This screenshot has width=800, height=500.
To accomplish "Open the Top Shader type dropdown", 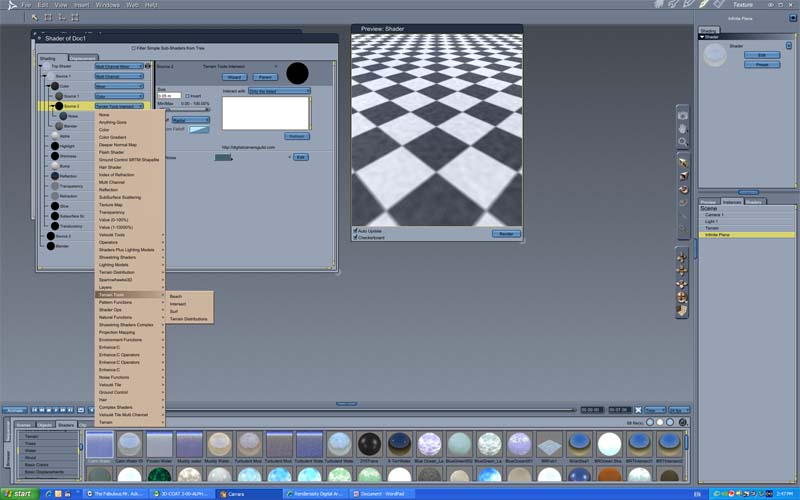I will tap(119, 66).
